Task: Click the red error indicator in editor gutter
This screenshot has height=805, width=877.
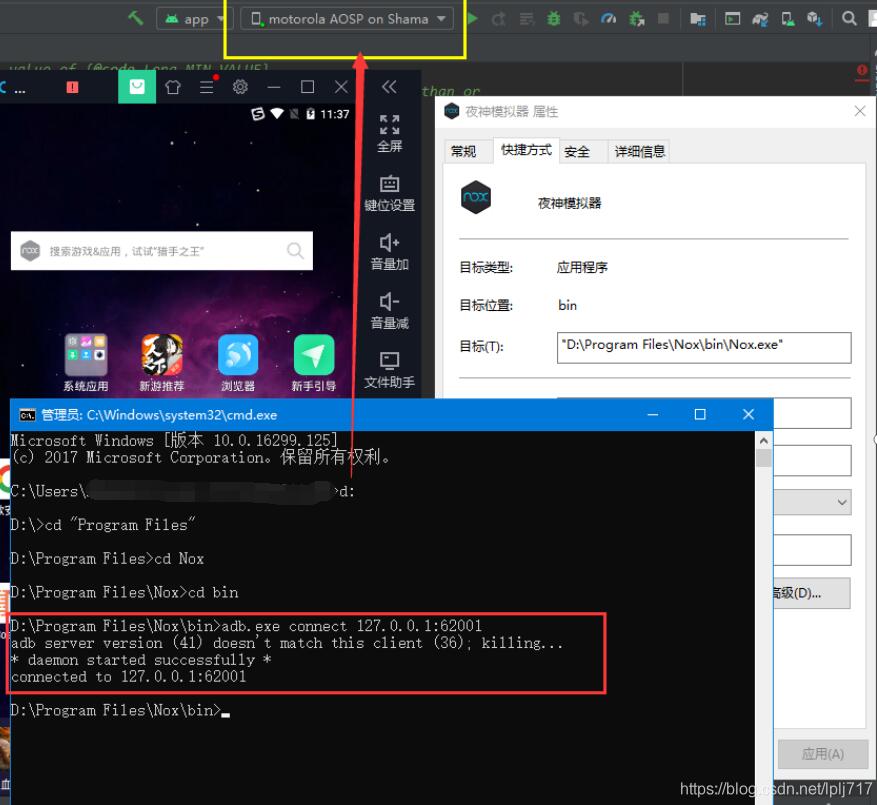Action: (861, 72)
